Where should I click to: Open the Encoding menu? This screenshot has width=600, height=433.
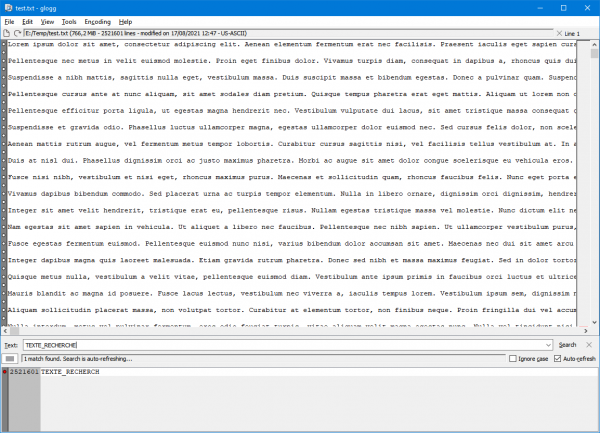[98, 20]
